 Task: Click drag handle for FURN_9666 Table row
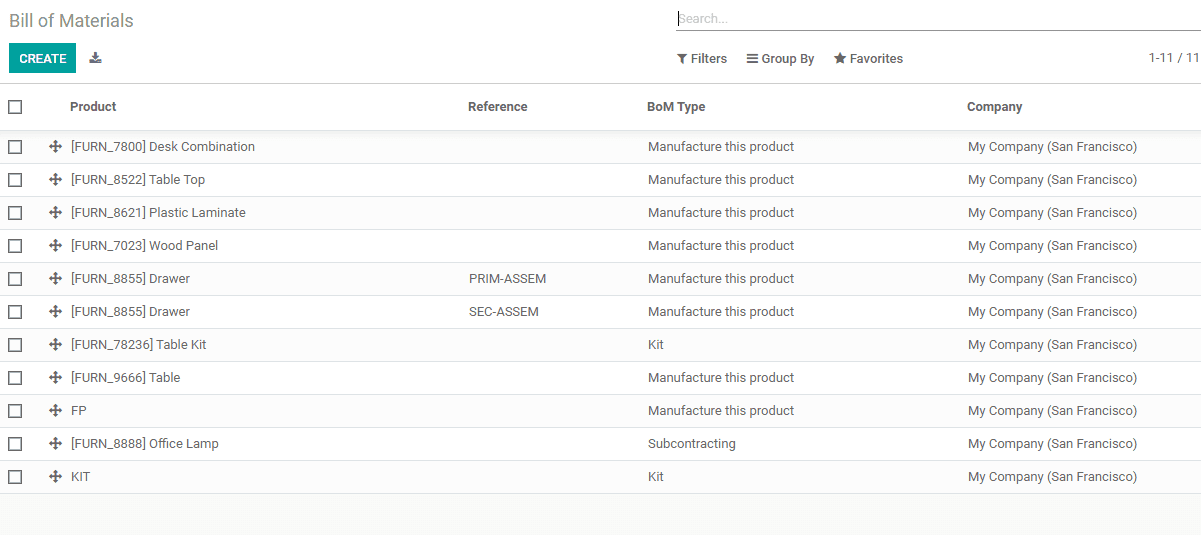[x=55, y=378]
